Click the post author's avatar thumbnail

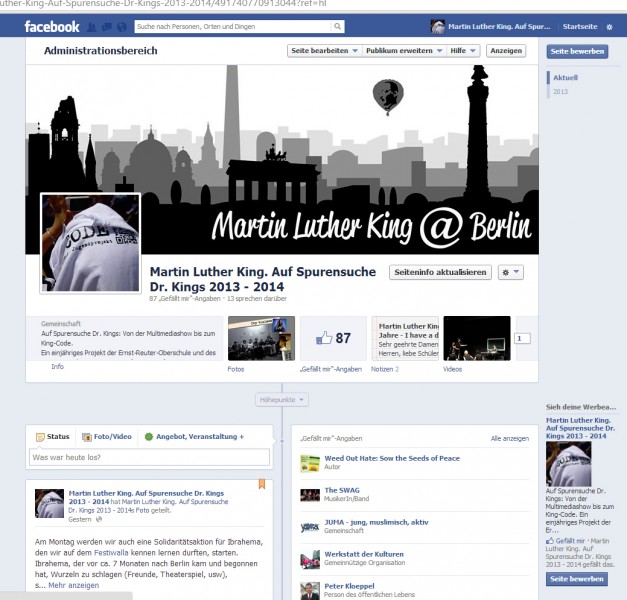(x=49, y=503)
